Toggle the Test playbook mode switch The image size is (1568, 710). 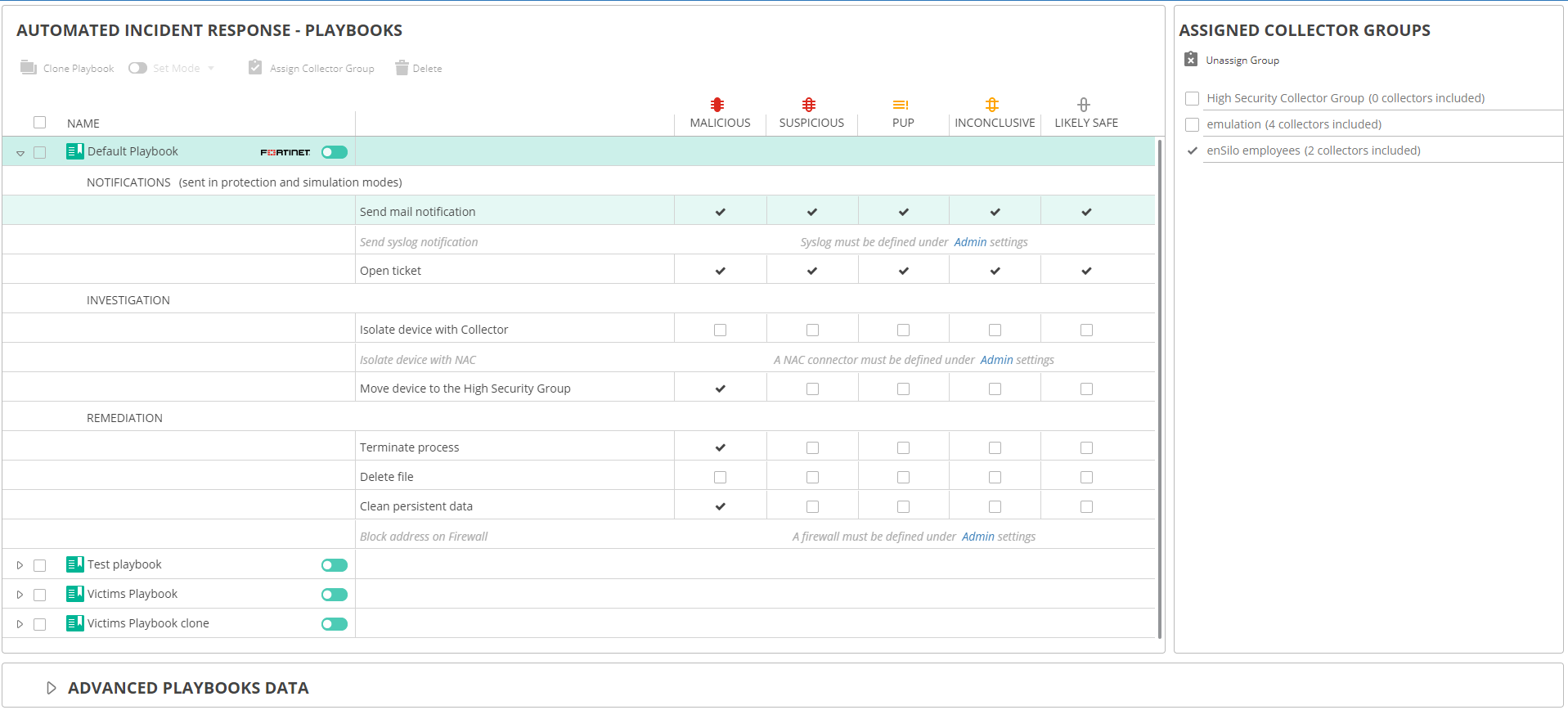click(x=335, y=565)
